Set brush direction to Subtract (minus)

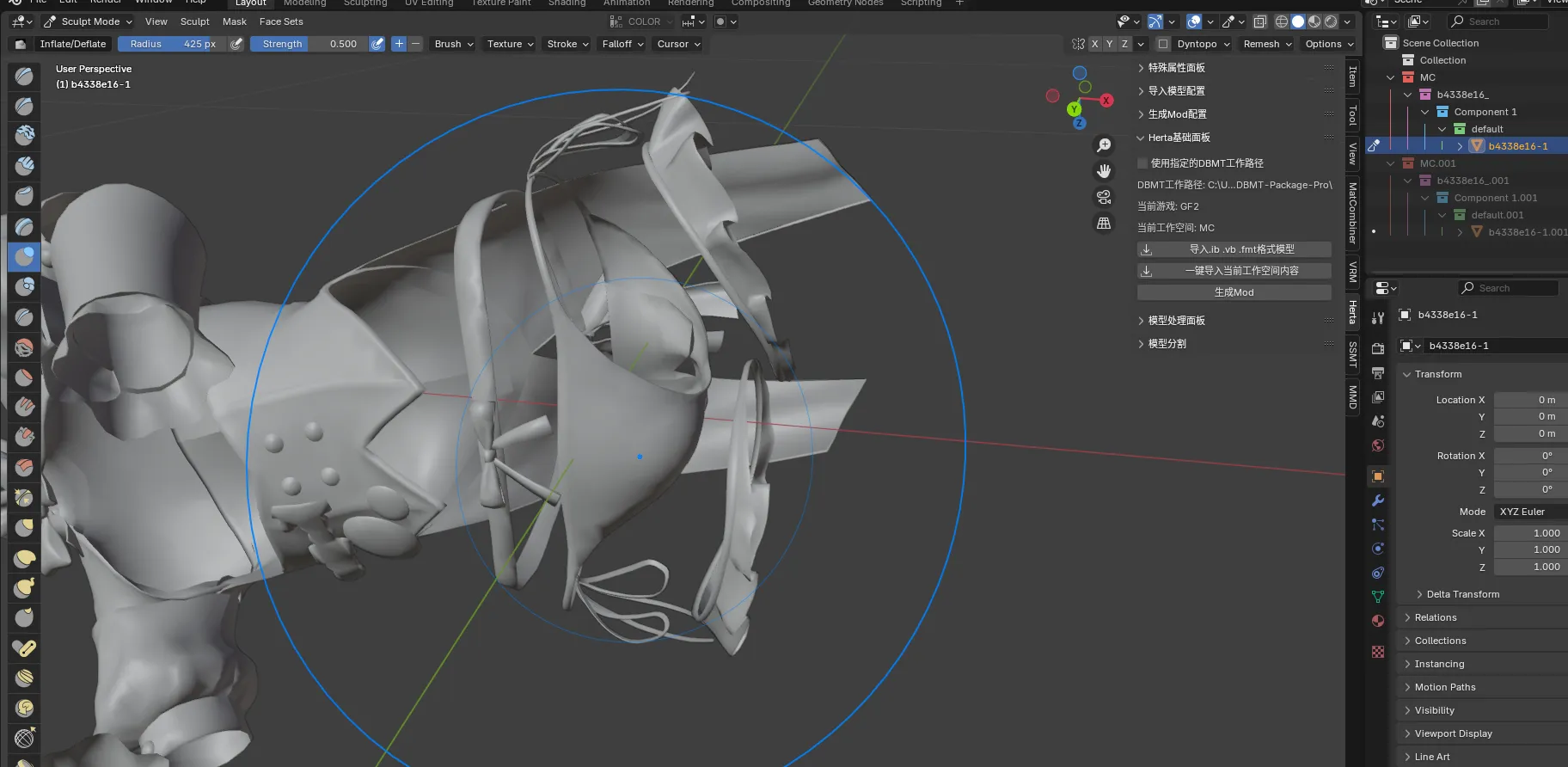point(415,44)
